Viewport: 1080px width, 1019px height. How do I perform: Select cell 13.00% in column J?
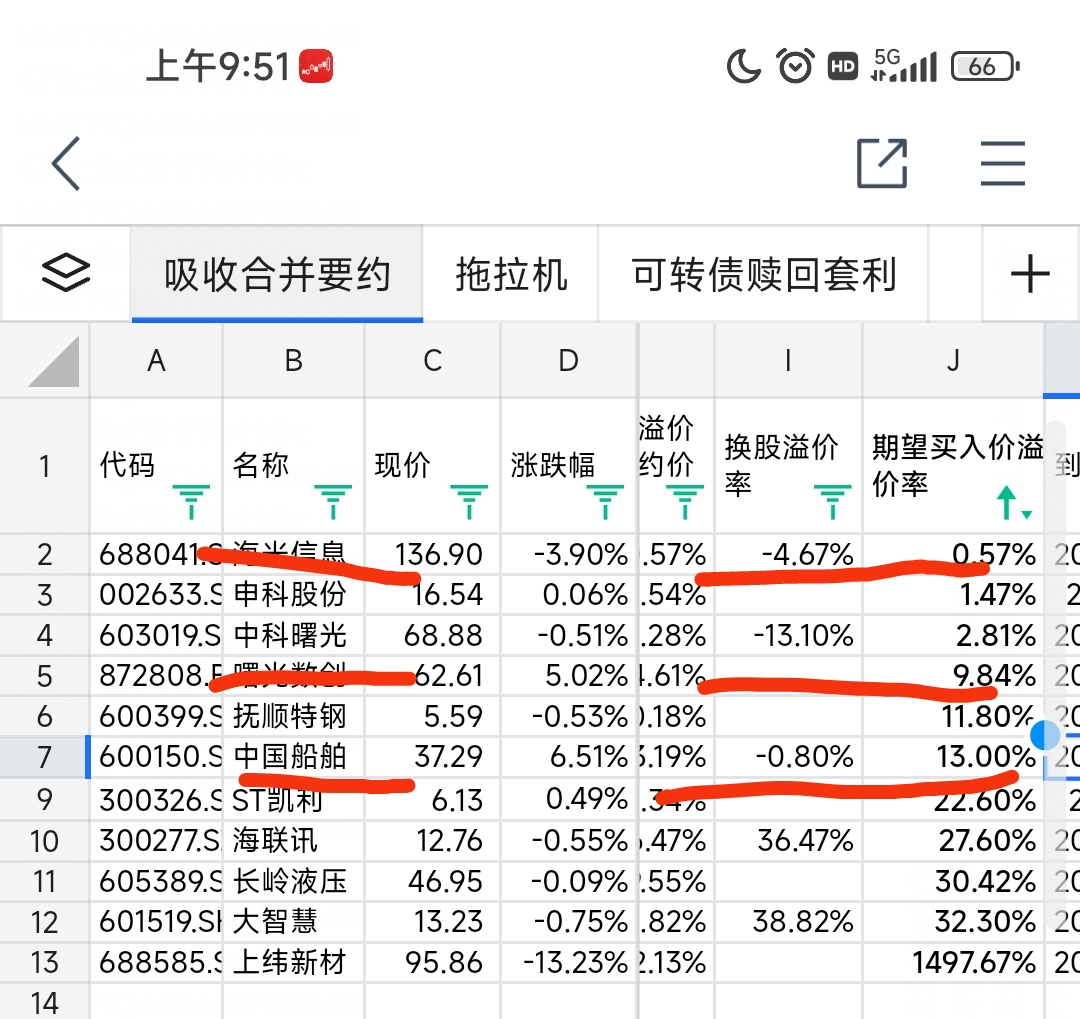click(953, 757)
